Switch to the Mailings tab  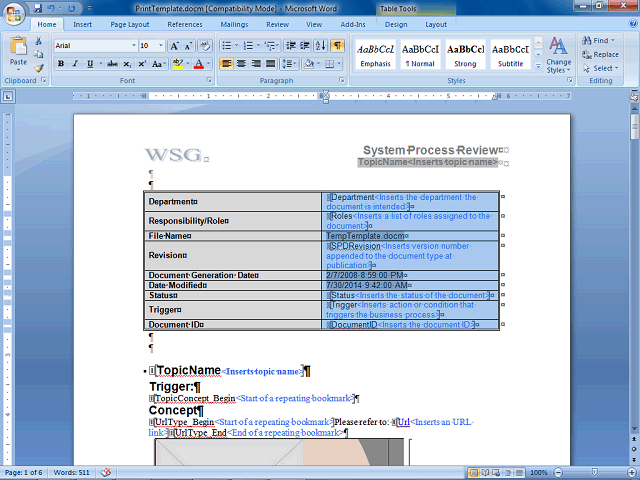(234, 24)
